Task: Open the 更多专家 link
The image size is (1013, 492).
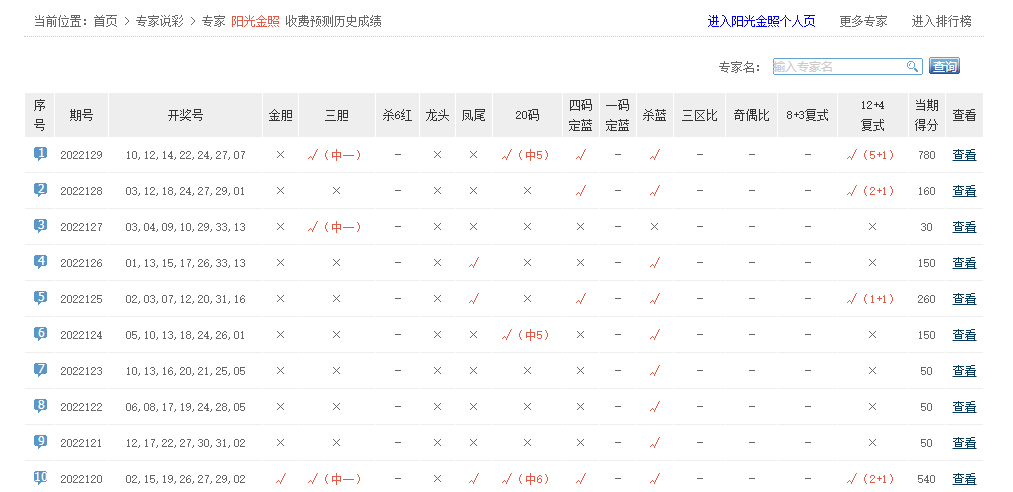Action: point(863,21)
